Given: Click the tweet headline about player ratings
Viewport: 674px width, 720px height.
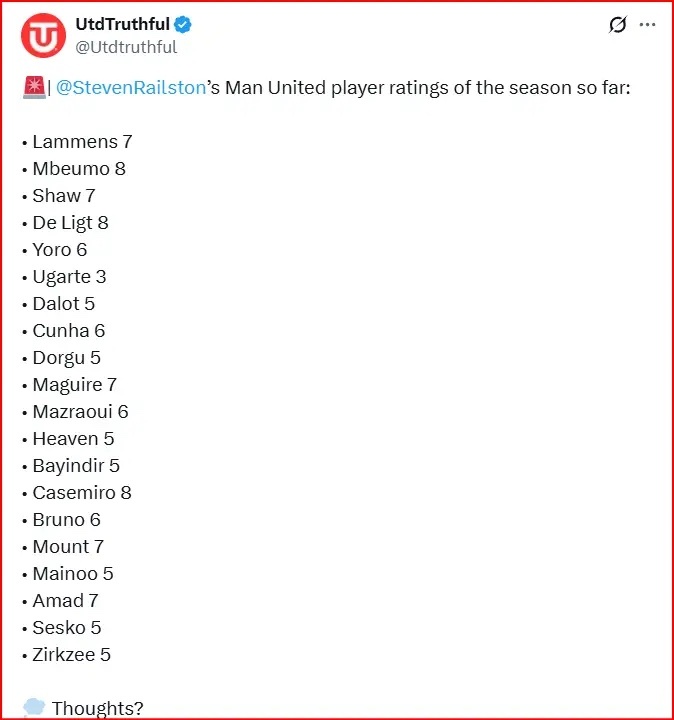Looking at the screenshot, I should (327, 88).
